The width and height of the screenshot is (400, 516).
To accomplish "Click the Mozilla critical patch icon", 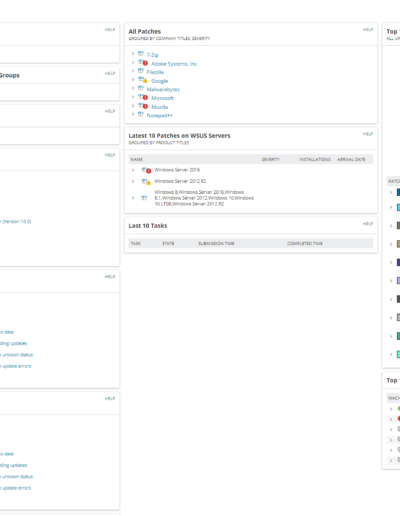I will click(143, 106).
